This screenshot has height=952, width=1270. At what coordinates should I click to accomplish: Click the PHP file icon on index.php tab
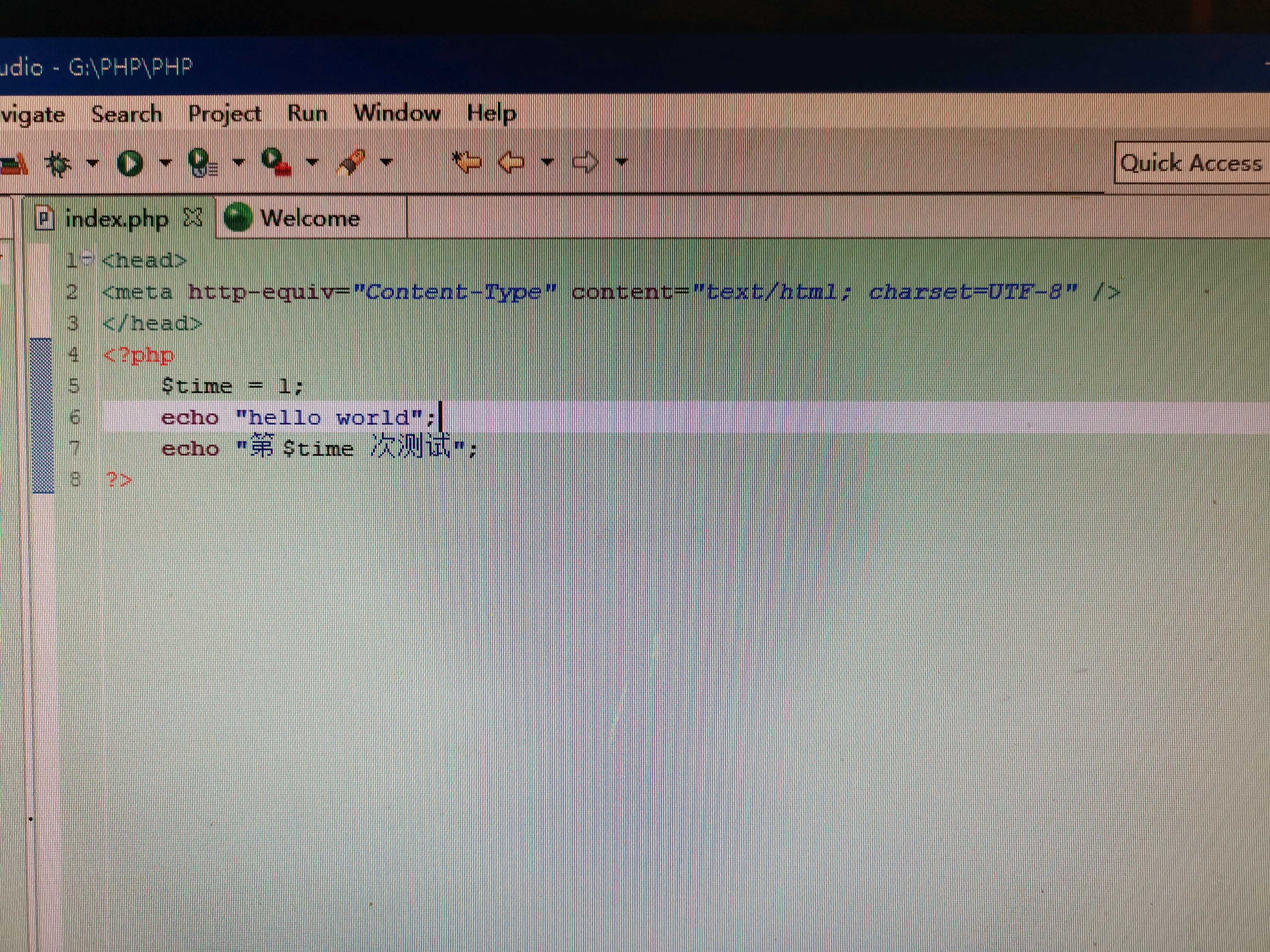click(x=45, y=218)
